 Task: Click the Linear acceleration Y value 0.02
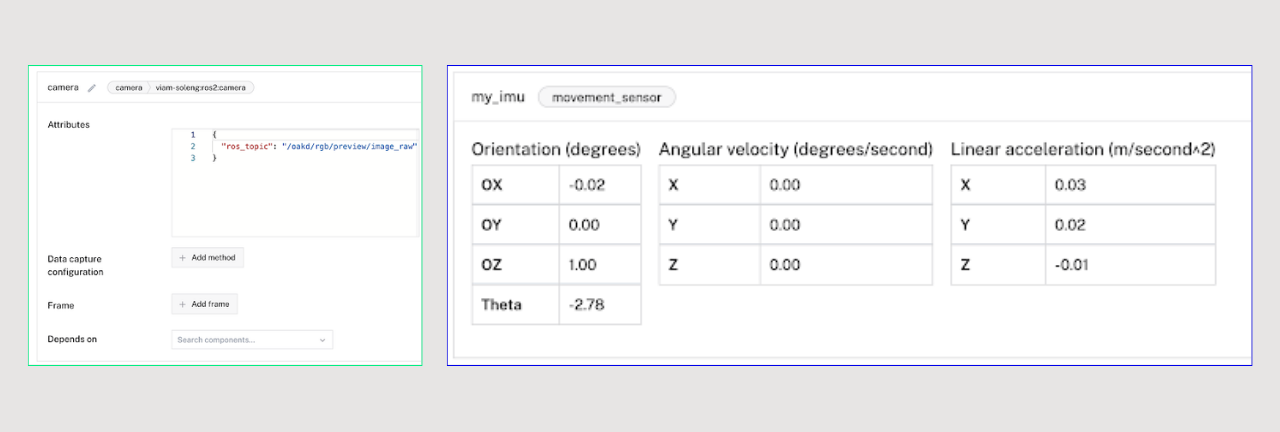pos(1130,225)
